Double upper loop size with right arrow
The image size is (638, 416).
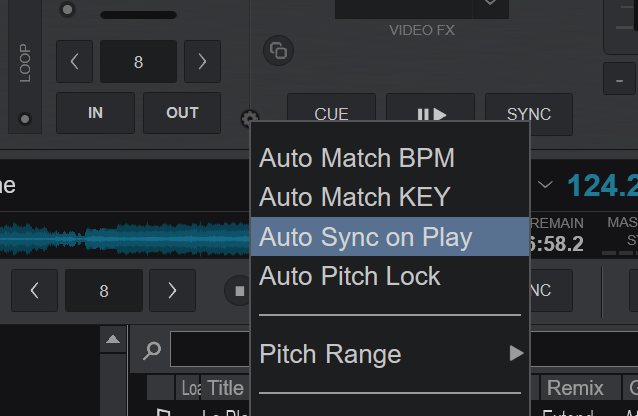(202, 61)
